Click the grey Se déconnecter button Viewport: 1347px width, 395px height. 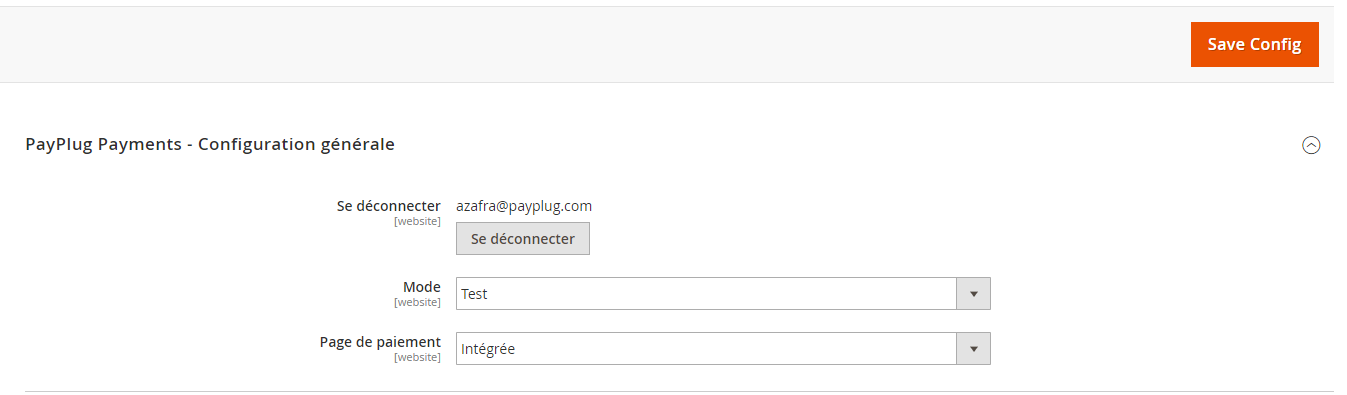click(523, 239)
